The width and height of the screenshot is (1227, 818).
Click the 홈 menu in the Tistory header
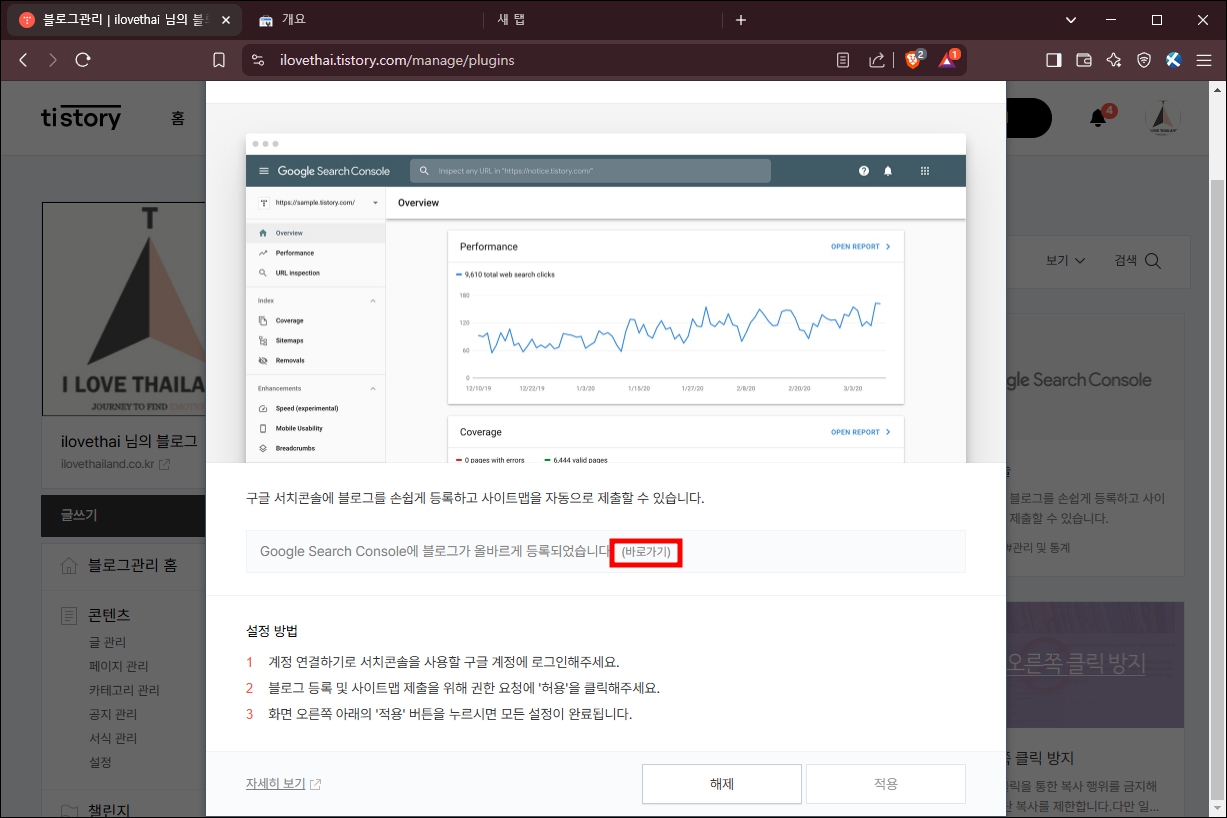point(178,118)
